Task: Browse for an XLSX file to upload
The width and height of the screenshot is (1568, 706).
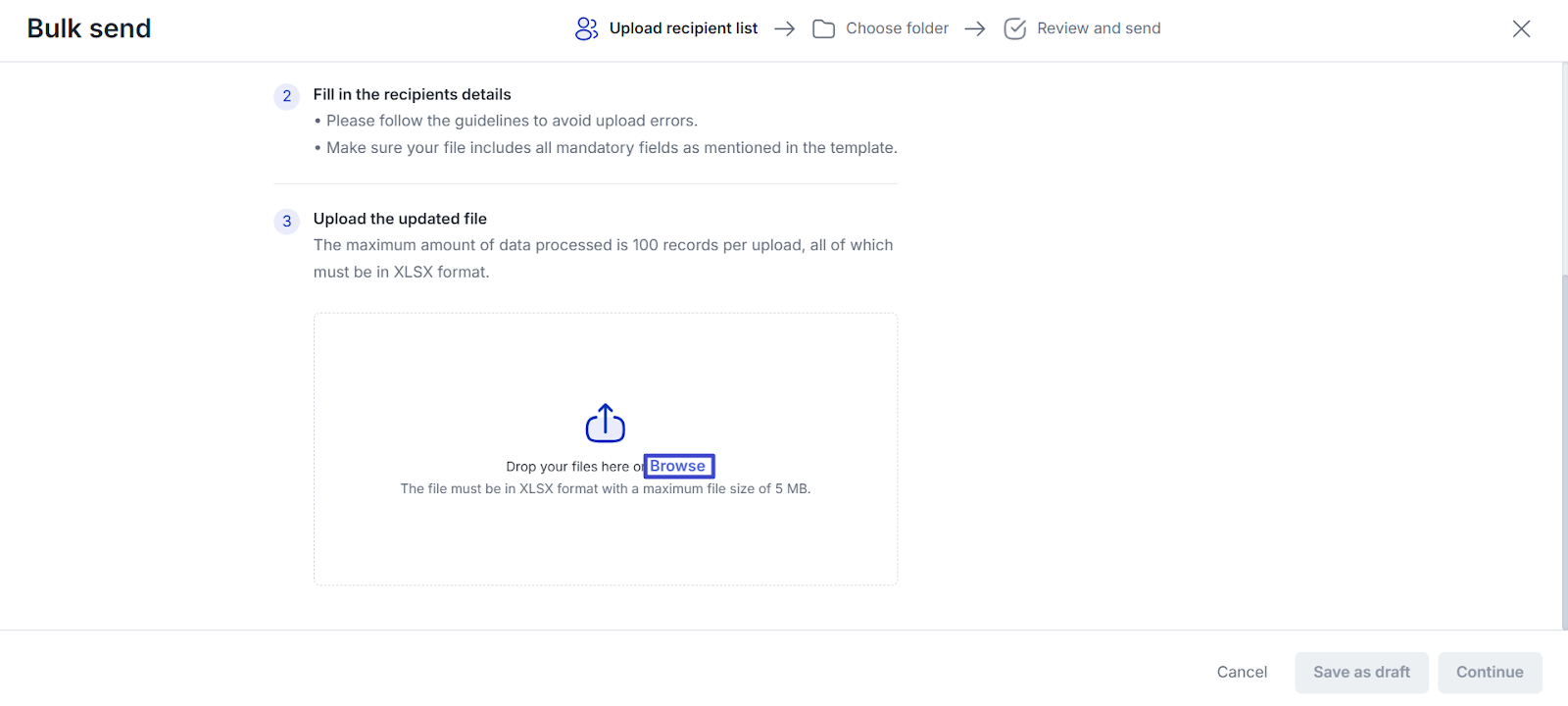Action: click(678, 466)
